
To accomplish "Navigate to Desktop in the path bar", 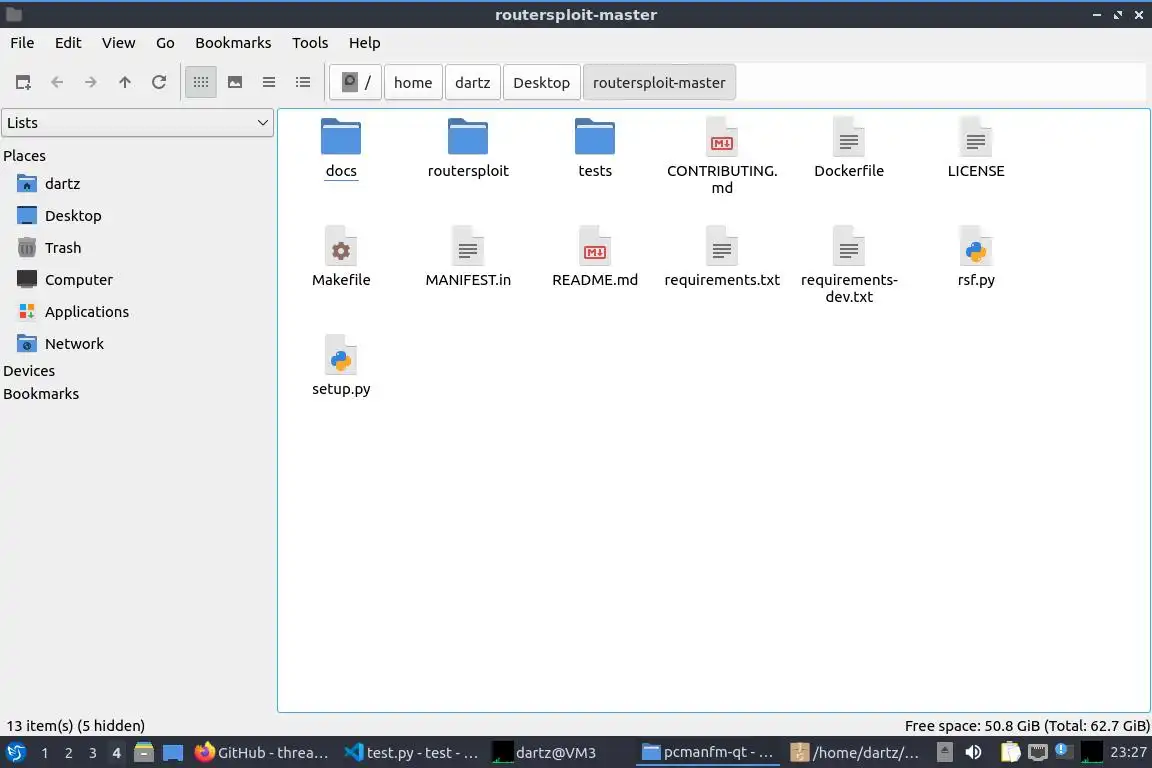I will pyautogui.click(x=541, y=82).
